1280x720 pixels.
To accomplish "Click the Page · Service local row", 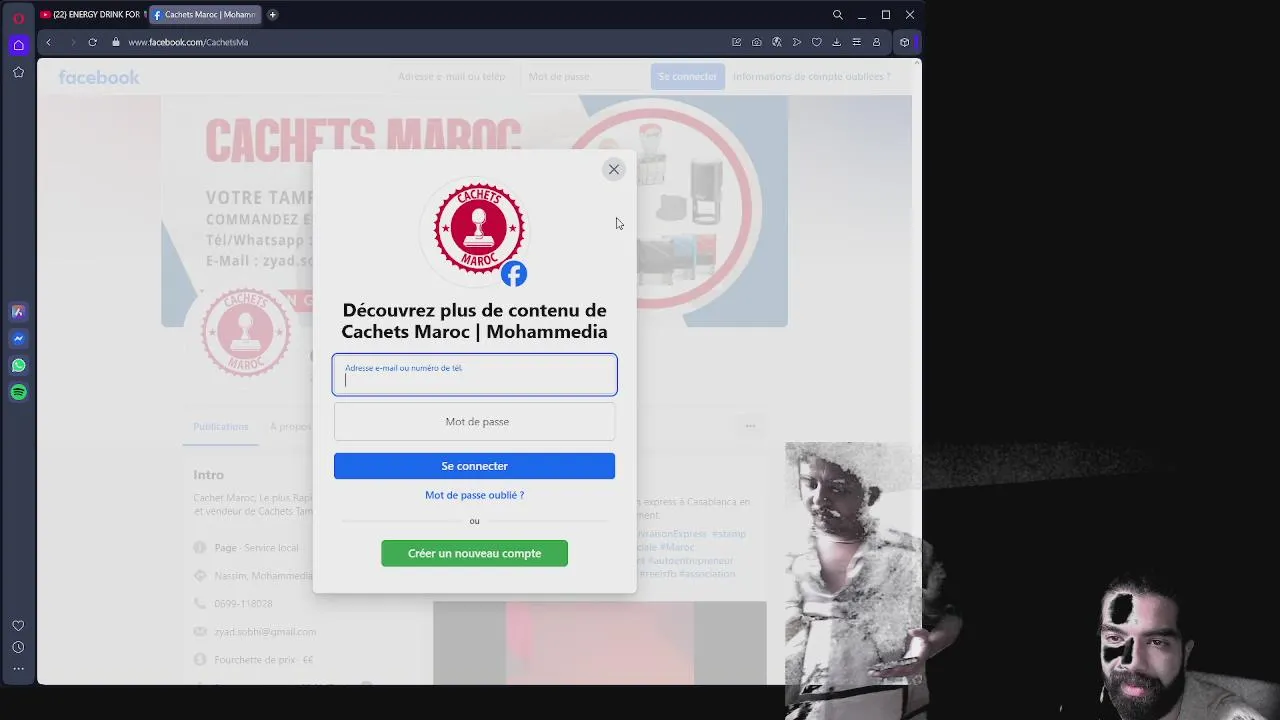I will tap(246, 548).
